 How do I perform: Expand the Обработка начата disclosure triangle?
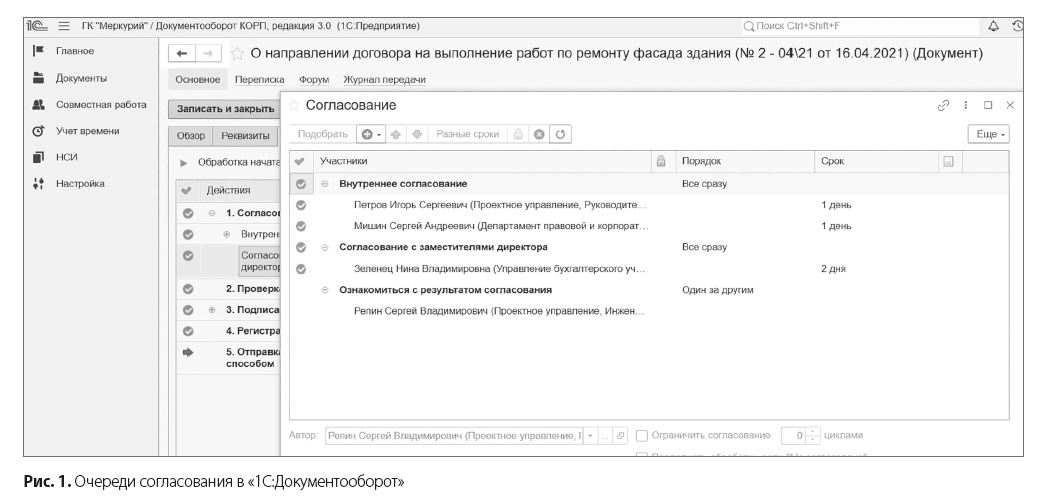tap(184, 162)
